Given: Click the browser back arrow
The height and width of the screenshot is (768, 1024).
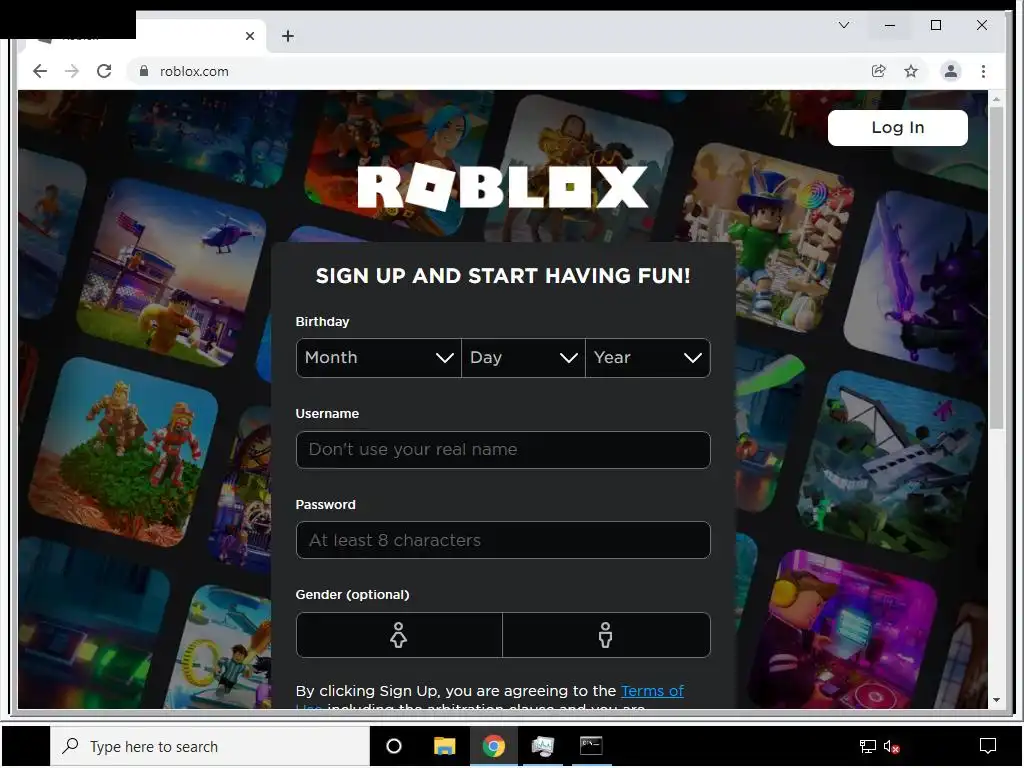Looking at the screenshot, I should (40, 71).
